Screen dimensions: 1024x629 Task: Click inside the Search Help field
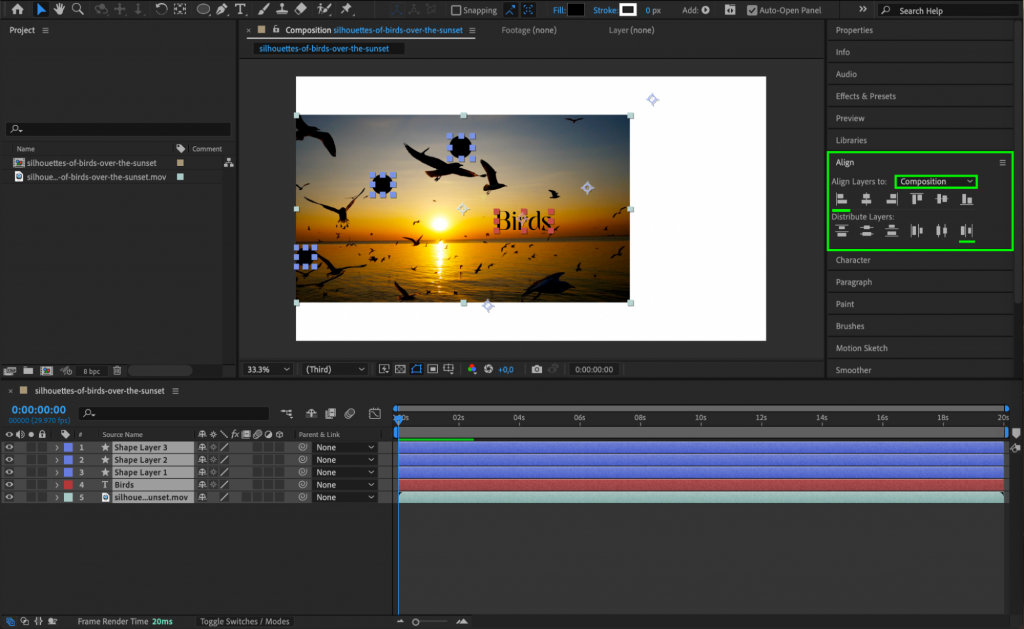click(x=950, y=9)
